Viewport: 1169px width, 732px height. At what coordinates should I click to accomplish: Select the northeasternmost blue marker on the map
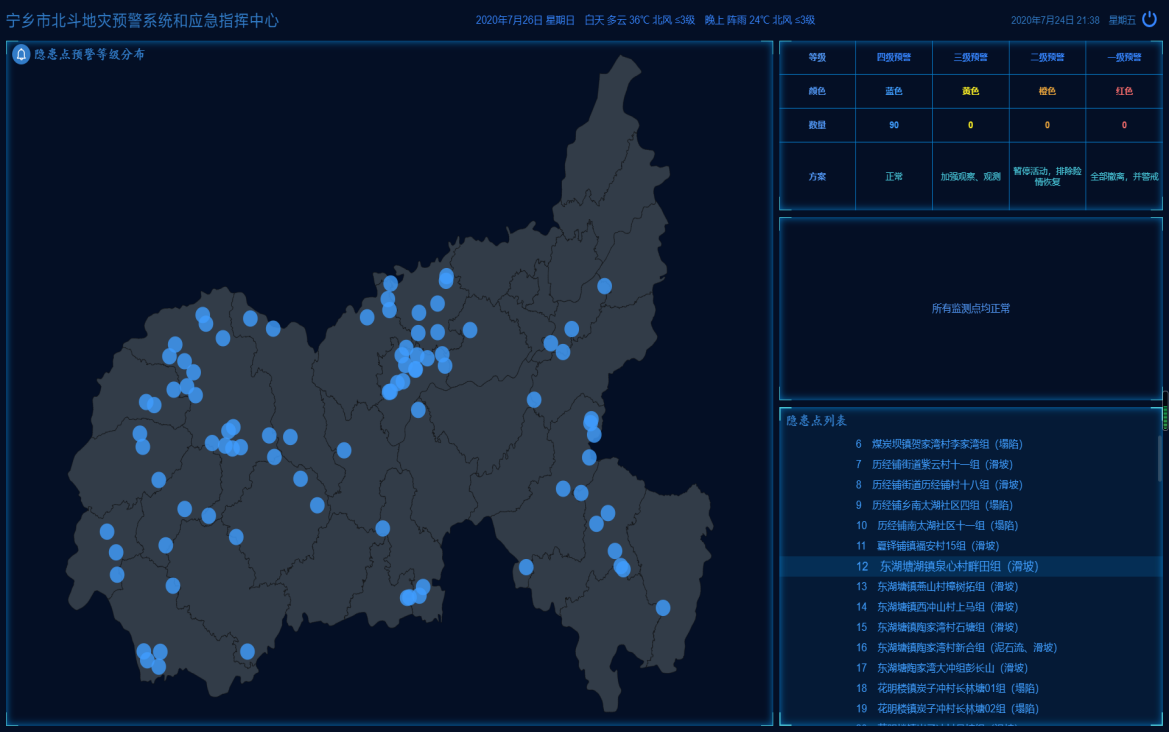tap(604, 286)
